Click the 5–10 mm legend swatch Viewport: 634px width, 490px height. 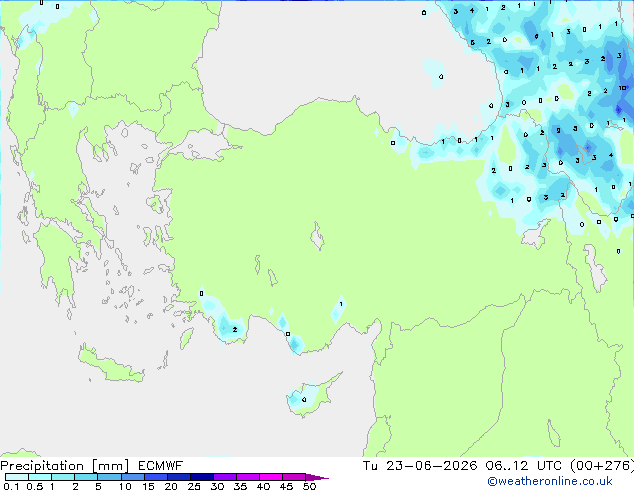109,477
